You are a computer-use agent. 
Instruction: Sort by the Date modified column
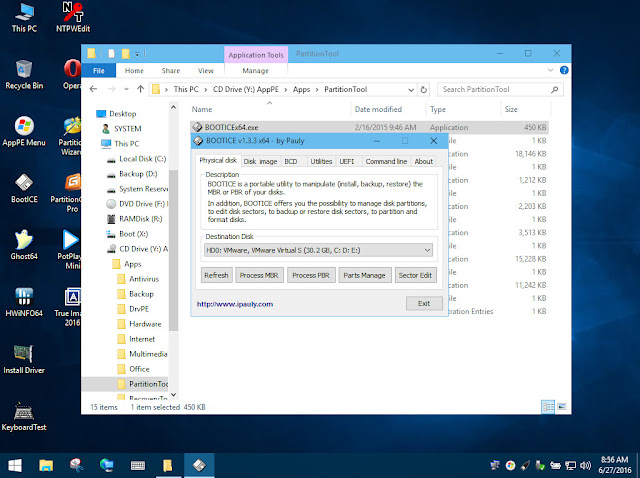pyautogui.click(x=378, y=109)
